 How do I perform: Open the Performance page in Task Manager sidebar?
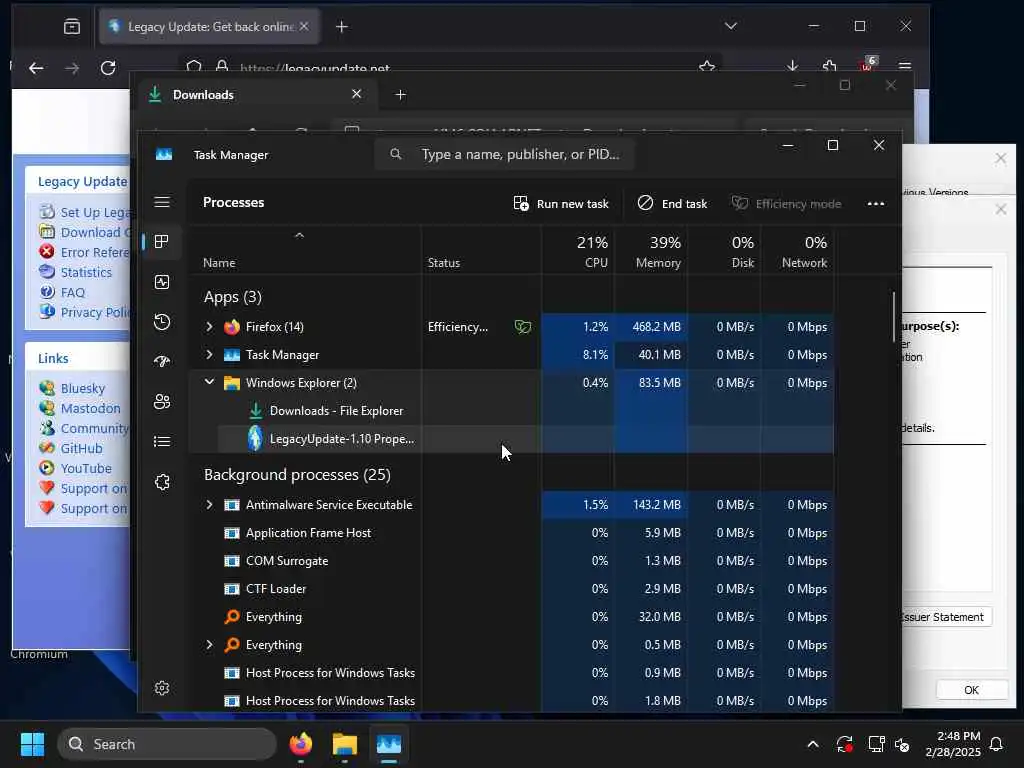coord(162,282)
